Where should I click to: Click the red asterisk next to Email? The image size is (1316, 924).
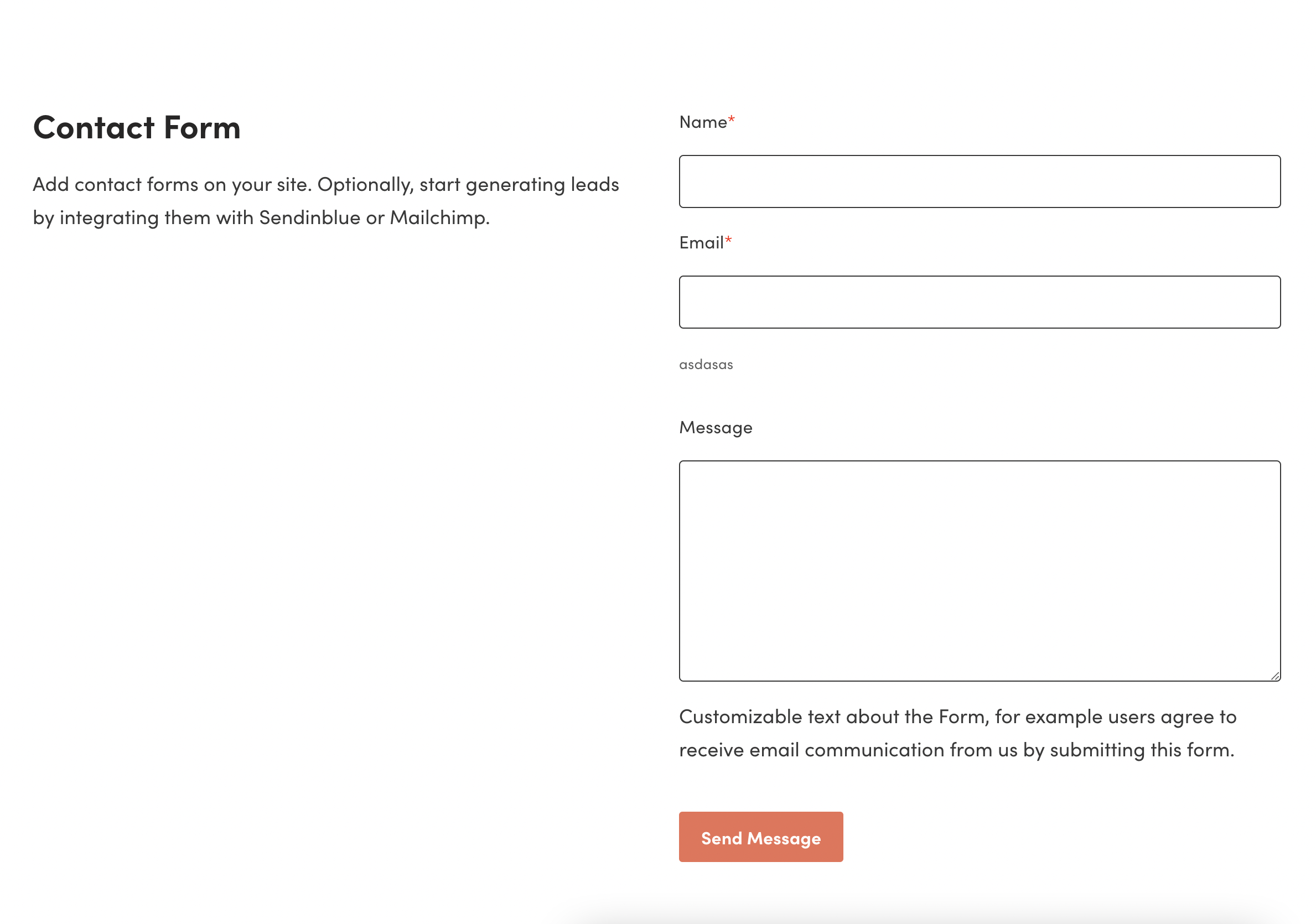point(728,240)
